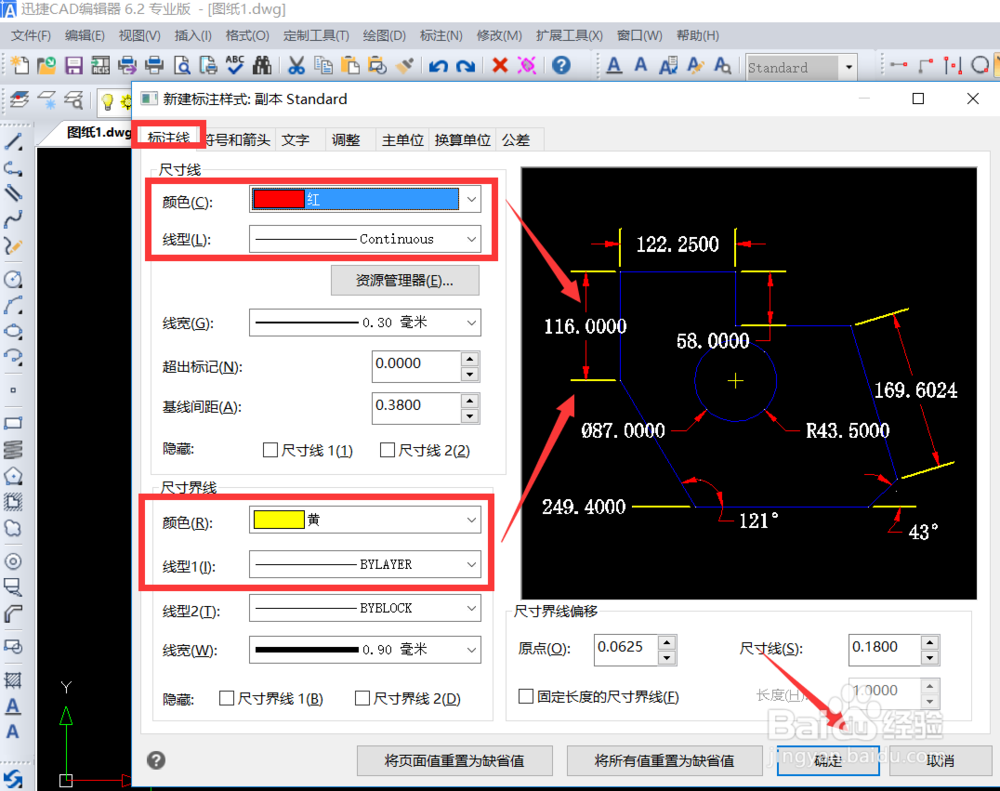Click the paintbrush Match Properties icon
1000x791 pixels.
(x=404, y=65)
